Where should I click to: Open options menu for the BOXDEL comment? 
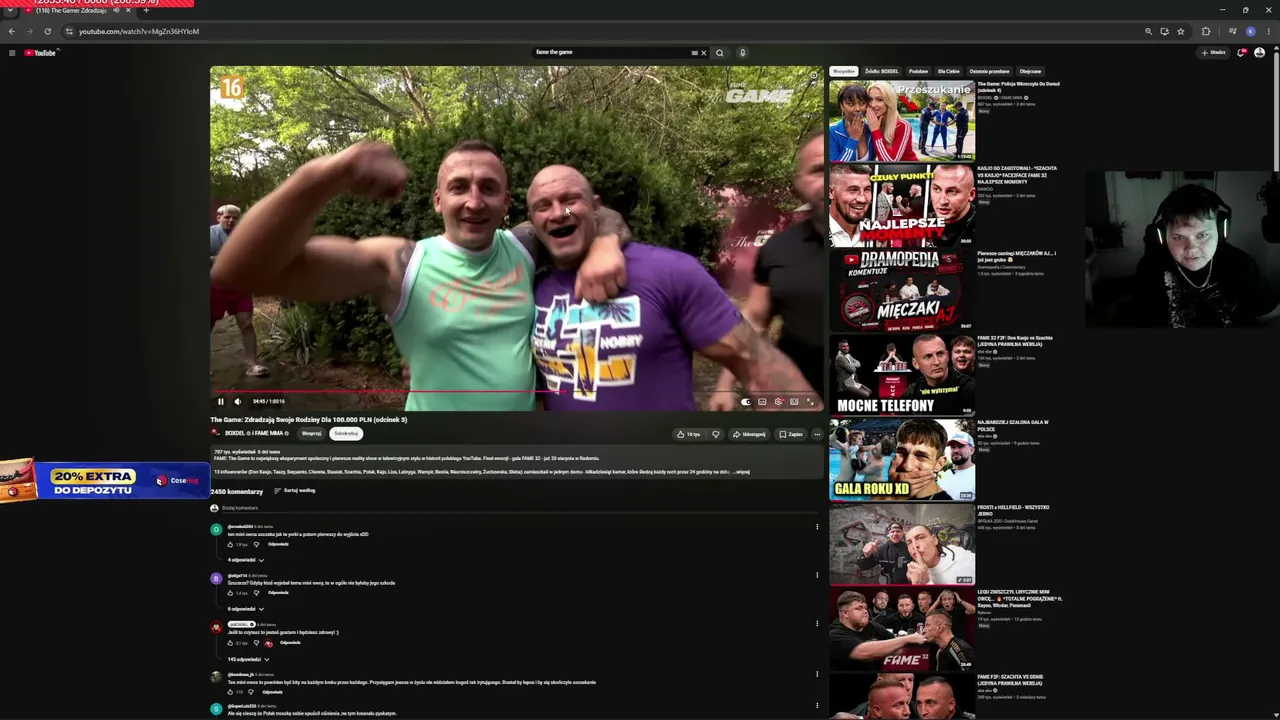(817, 624)
